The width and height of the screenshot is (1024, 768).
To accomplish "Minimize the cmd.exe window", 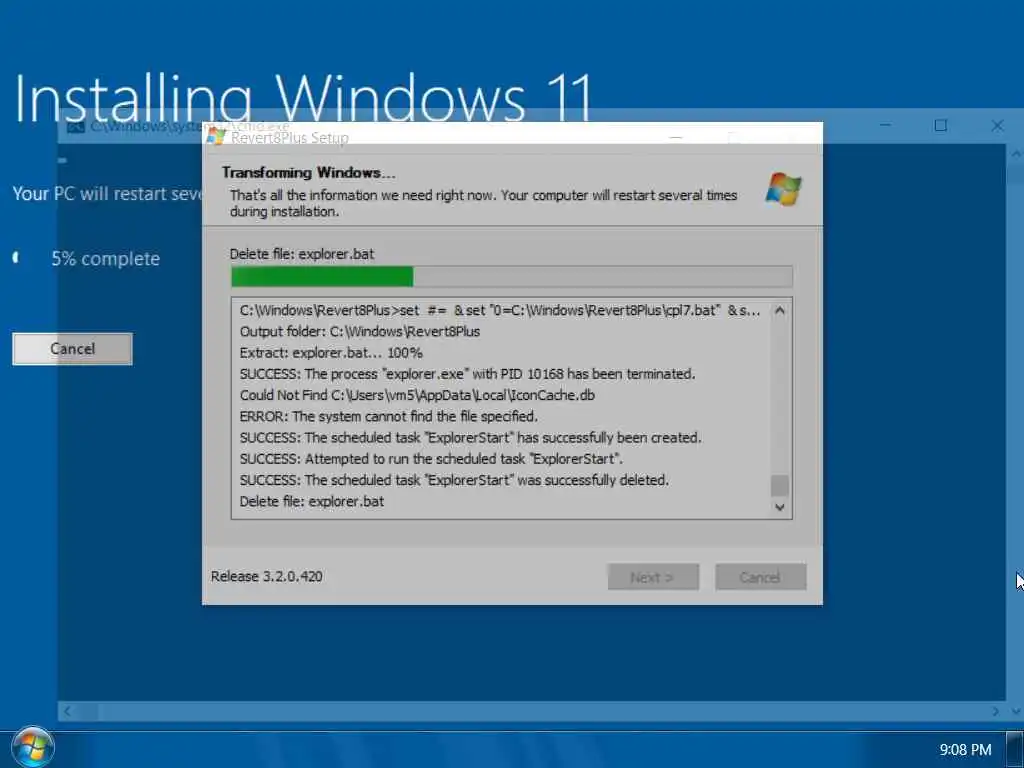I will click(885, 125).
